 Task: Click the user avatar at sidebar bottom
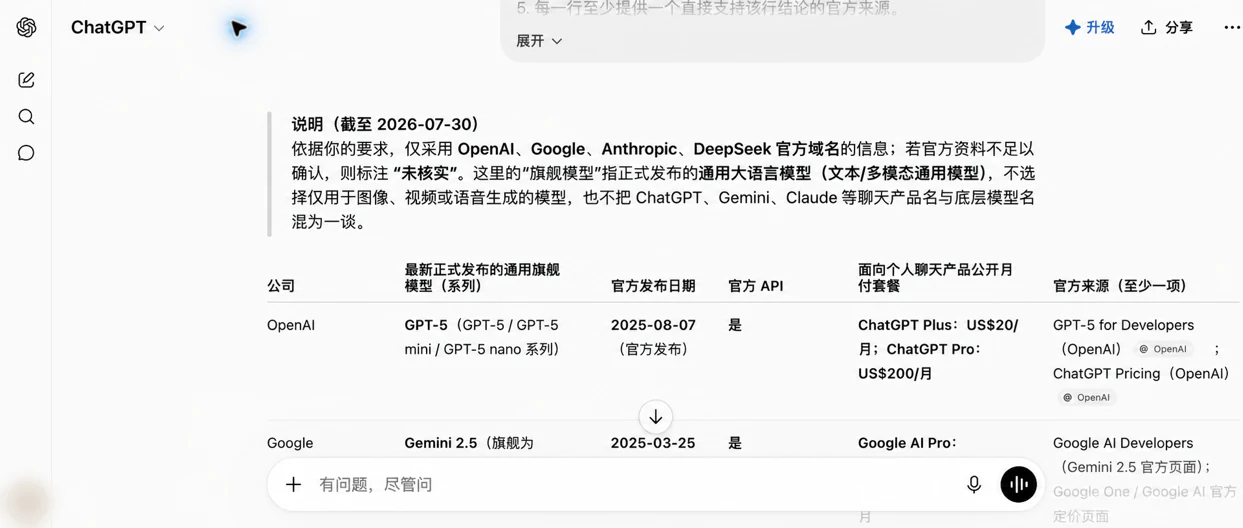pos(27,502)
